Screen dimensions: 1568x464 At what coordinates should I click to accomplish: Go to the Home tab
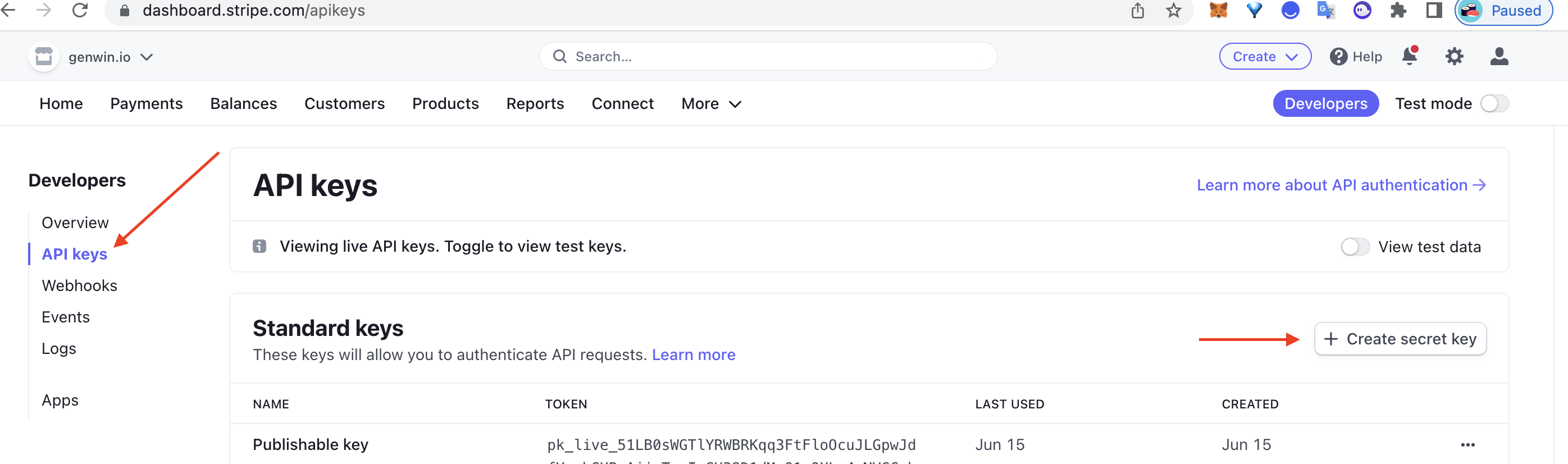click(x=61, y=103)
